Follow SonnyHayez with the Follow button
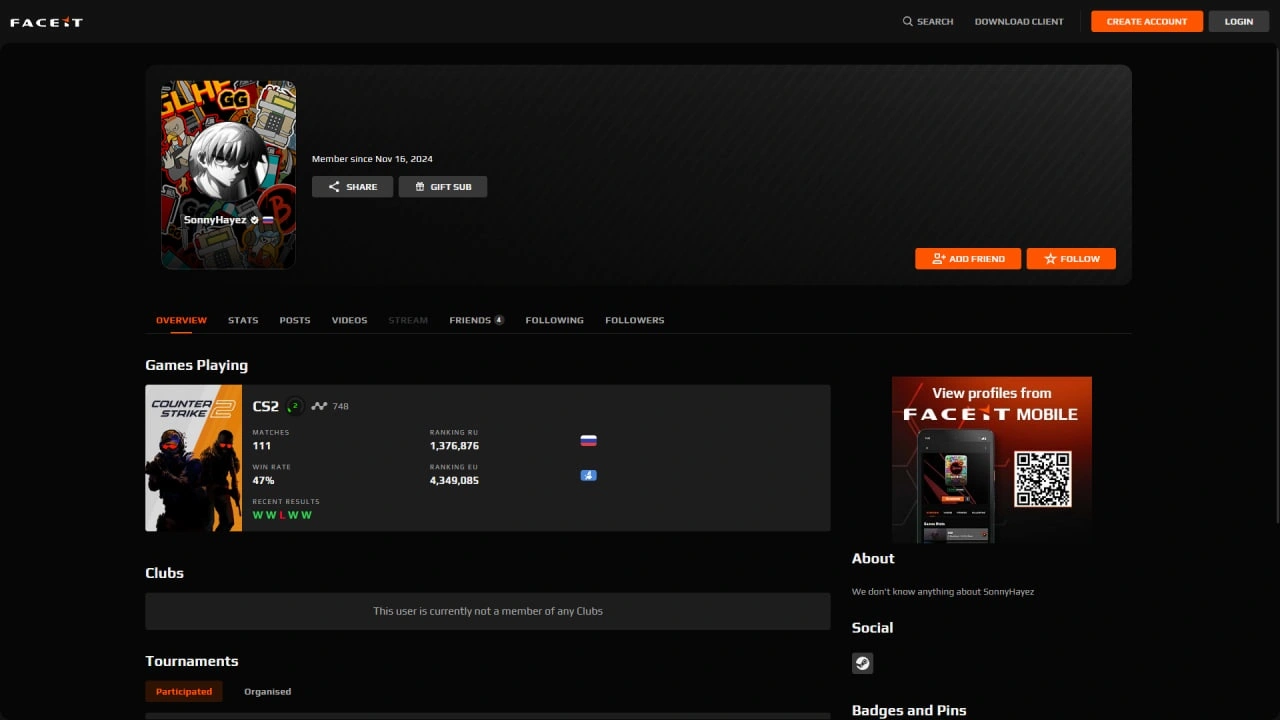The width and height of the screenshot is (1280, 720). tap(1071, 259)
